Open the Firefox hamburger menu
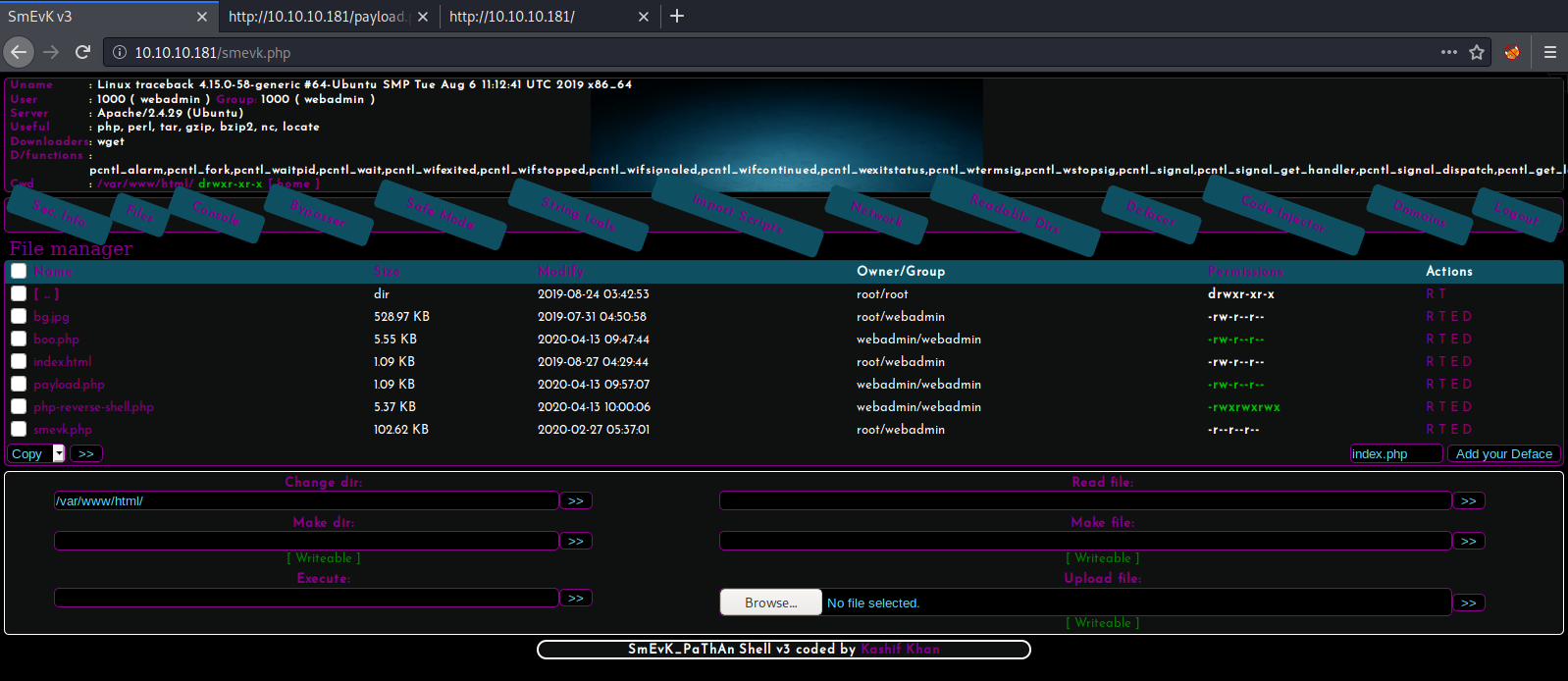Screen dimensions: 1568x681 (x=1550, y=52)
